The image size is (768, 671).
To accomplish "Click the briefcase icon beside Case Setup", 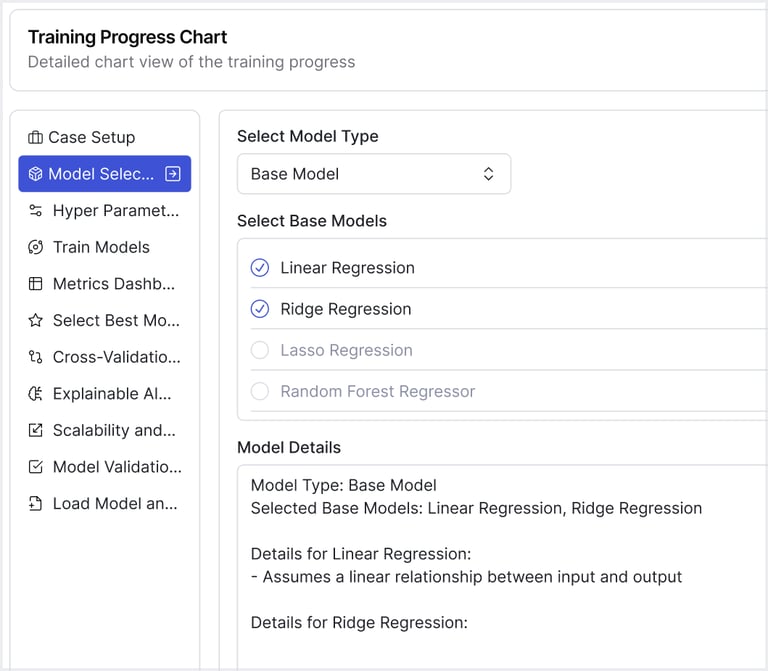I will pos(36,137).
